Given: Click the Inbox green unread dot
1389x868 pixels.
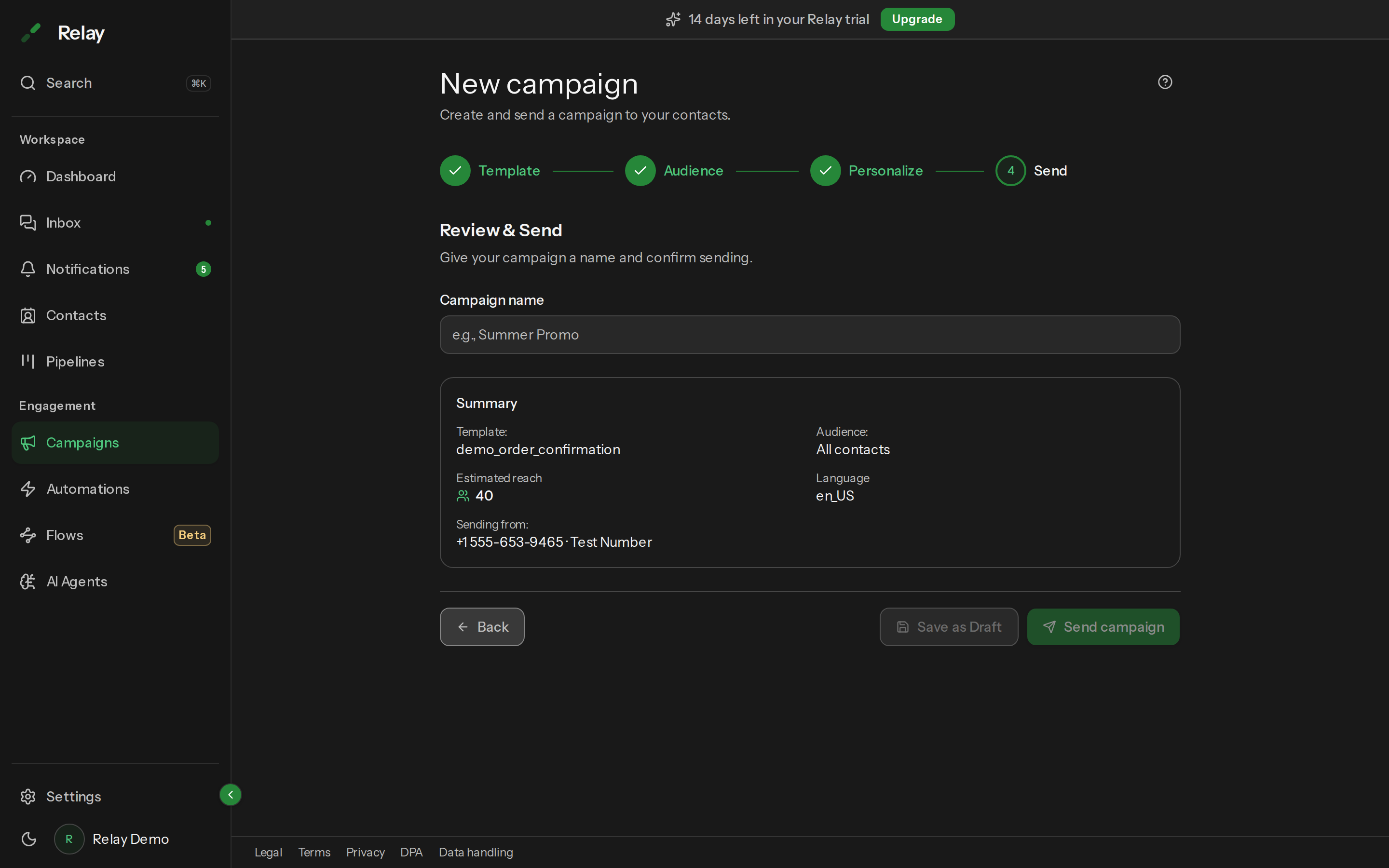Looking at the screenshot, I should (208, 223).
